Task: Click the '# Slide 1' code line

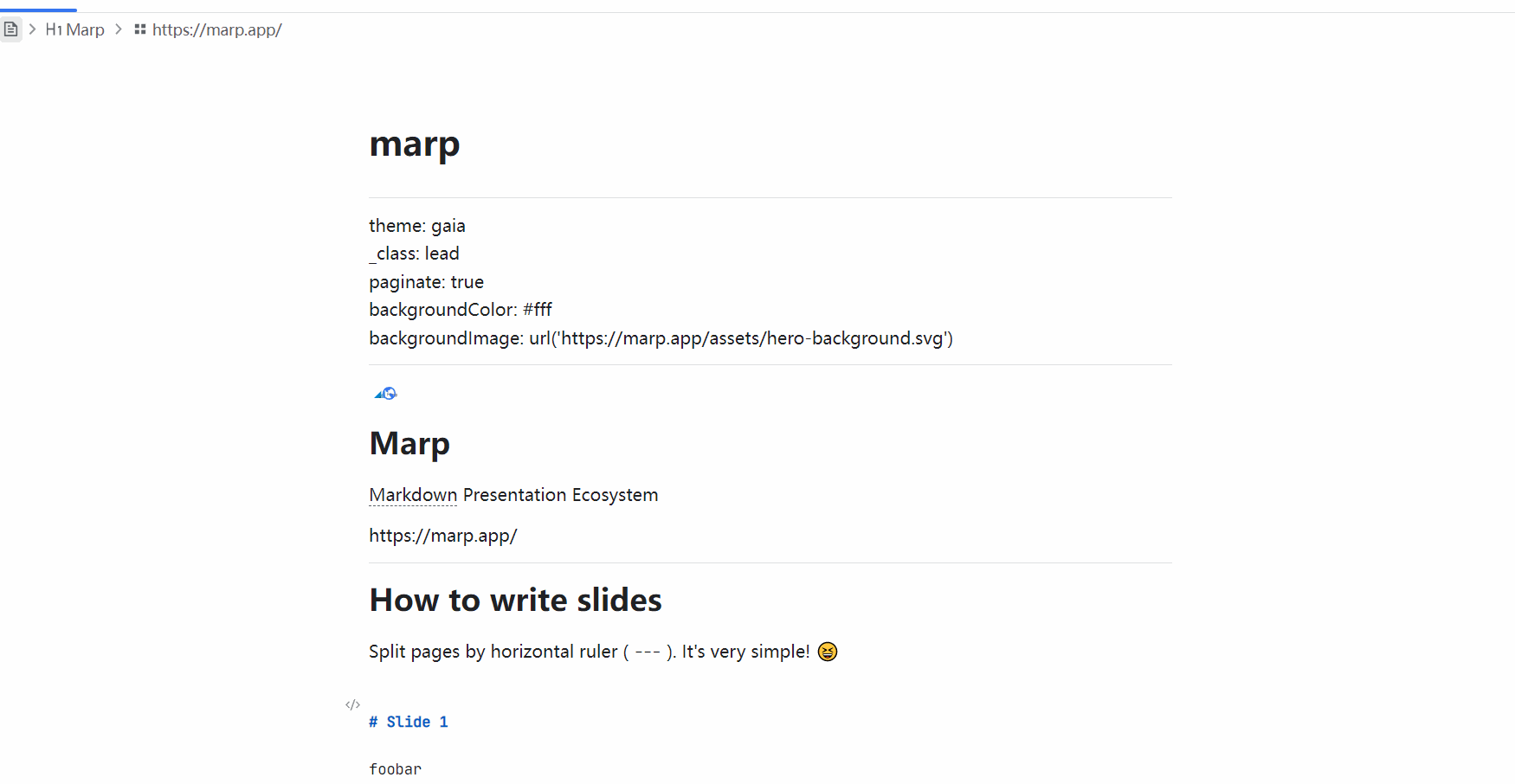Action: [x=409, y=722]
